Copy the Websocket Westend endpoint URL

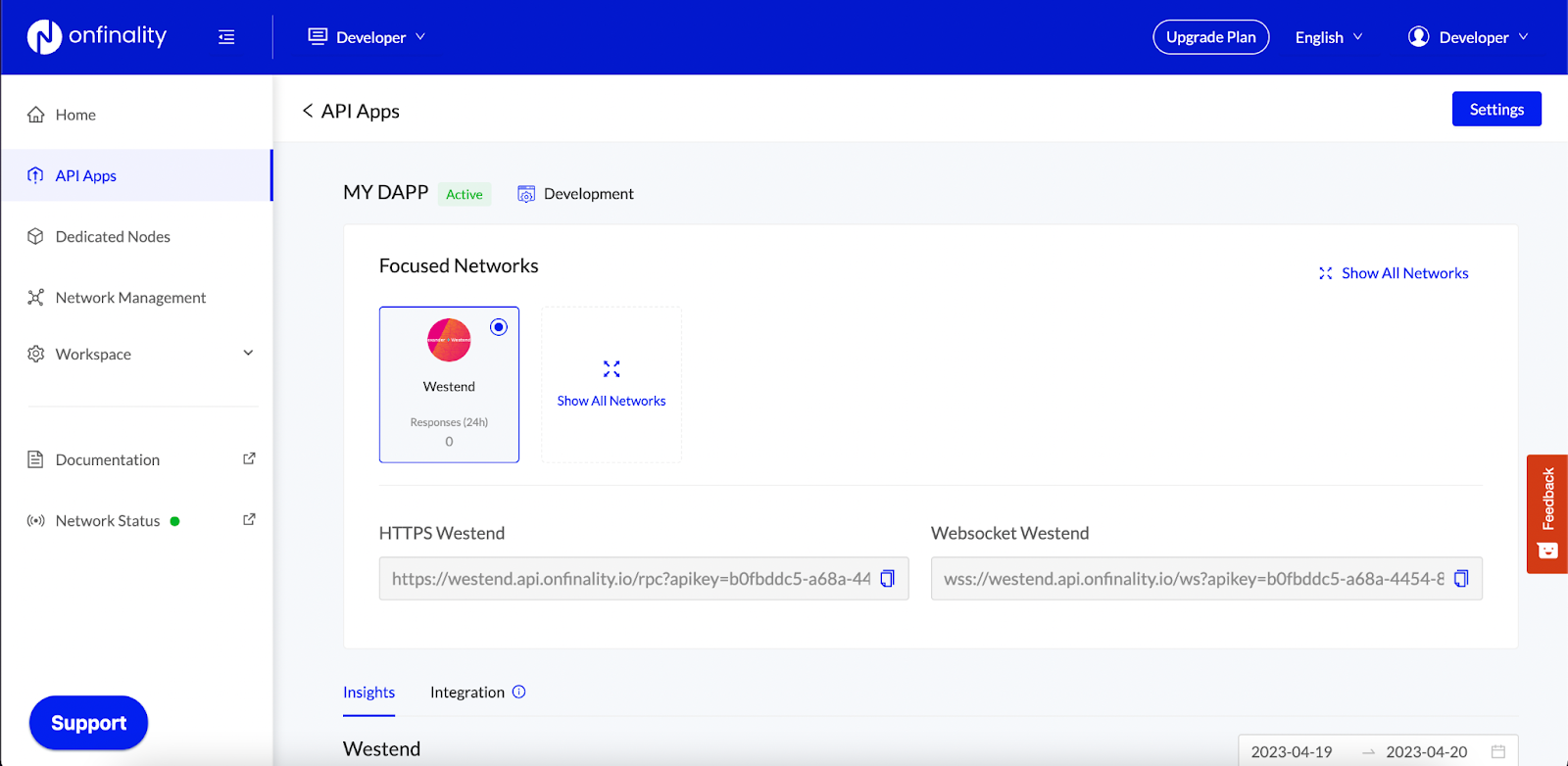[1460, 579]
